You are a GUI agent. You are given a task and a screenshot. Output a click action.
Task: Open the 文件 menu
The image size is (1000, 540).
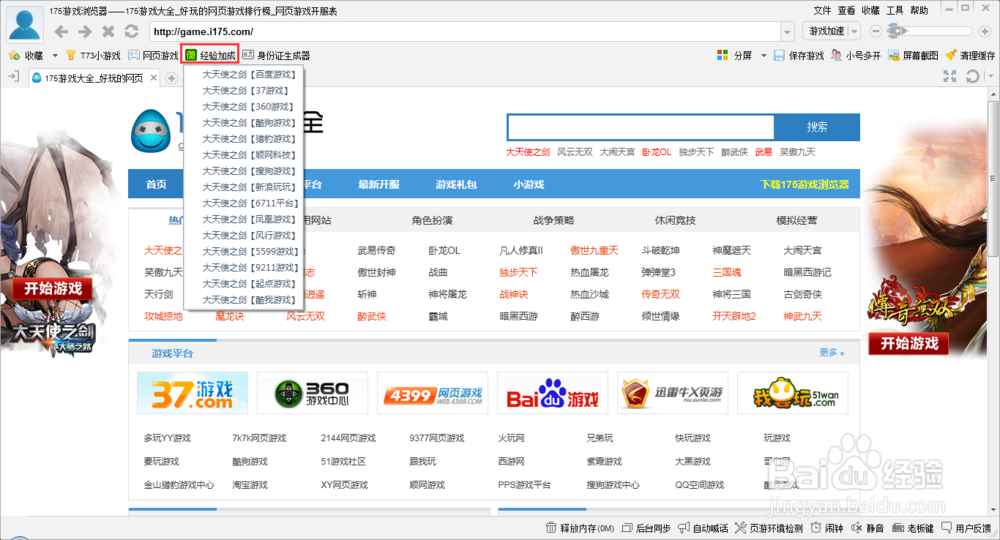[x=822, y=10]
